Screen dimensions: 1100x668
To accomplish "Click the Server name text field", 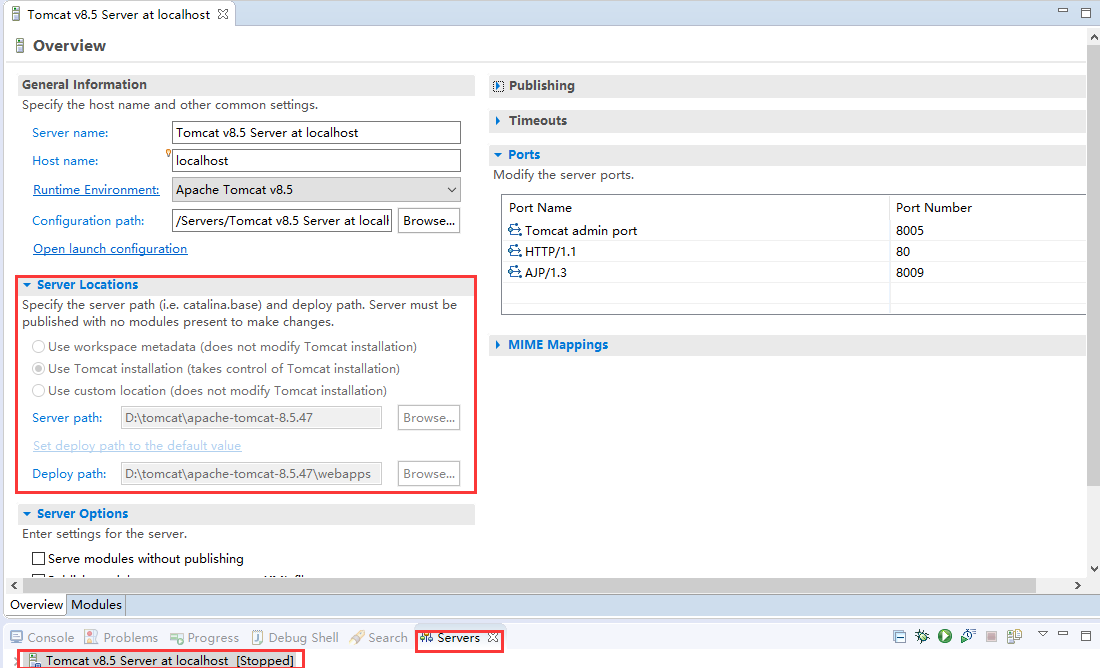I will pos(315,133).
